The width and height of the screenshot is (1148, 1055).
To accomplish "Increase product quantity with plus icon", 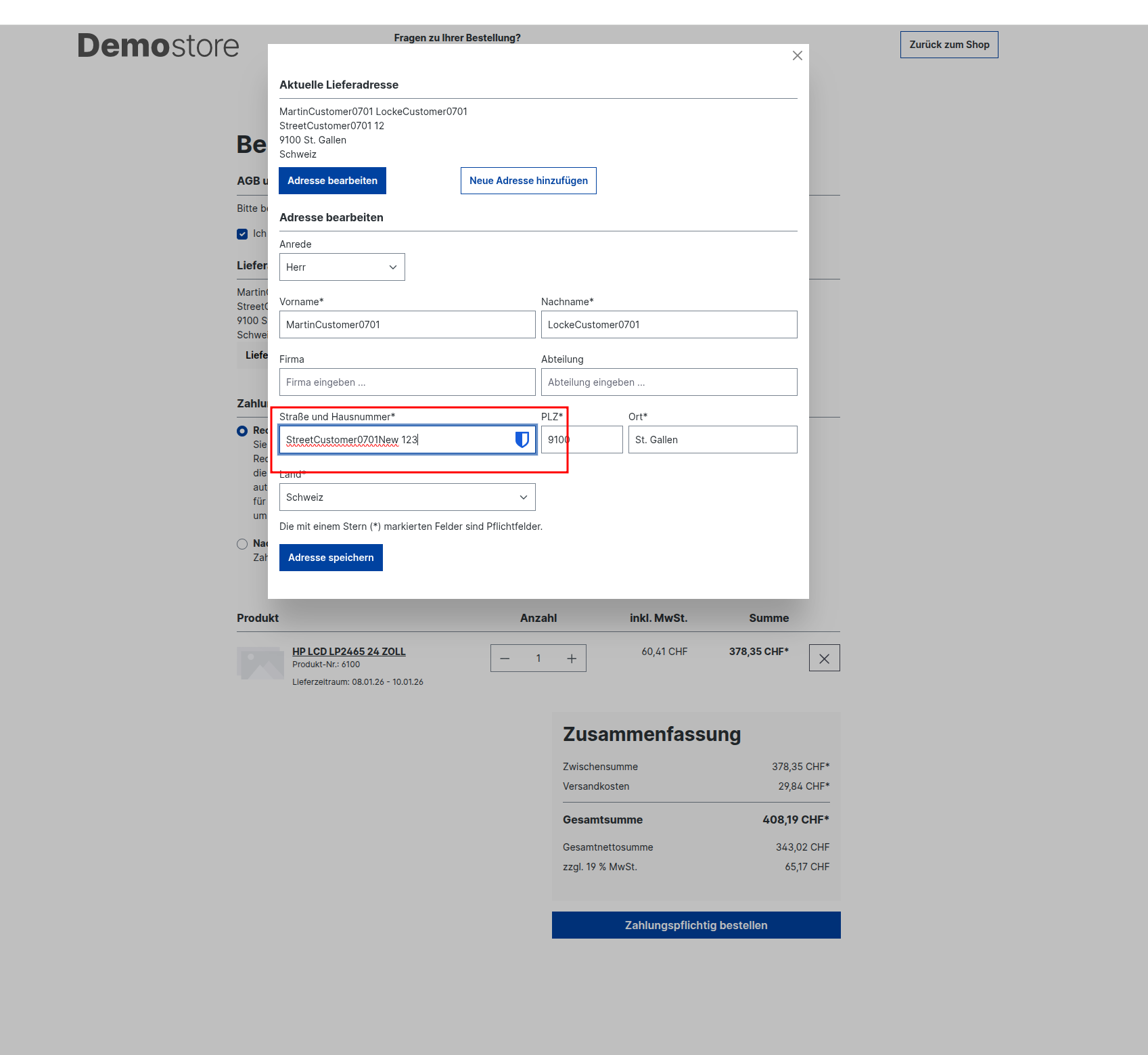I will pyautogui.click(x=572, y=657).
